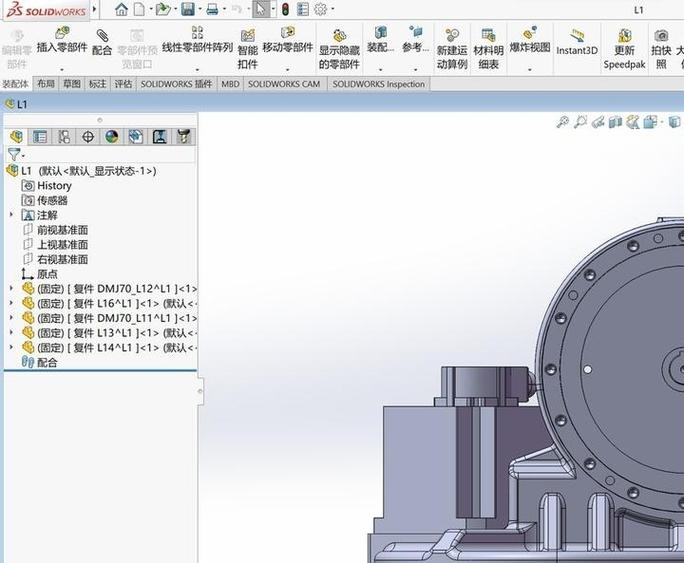Click Bill of Materials (材料明细表)
684x563 pixels.
coord(488,49)
